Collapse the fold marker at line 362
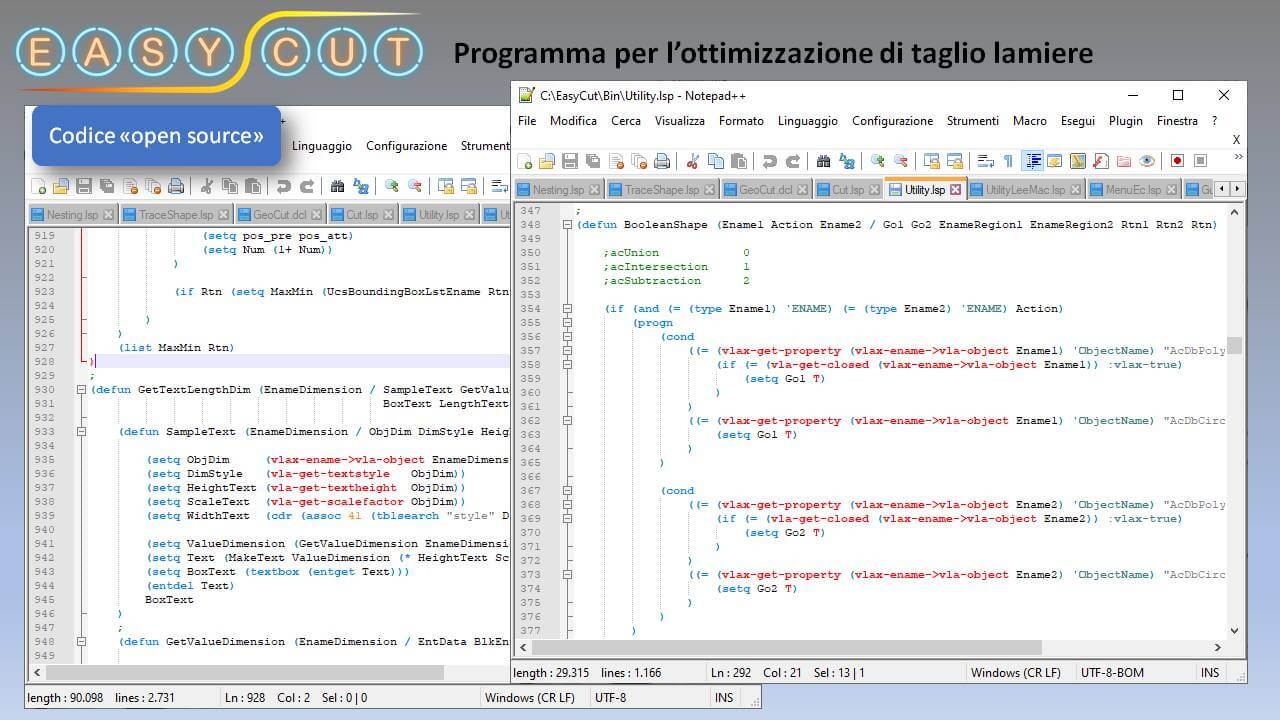 [567, 421]
